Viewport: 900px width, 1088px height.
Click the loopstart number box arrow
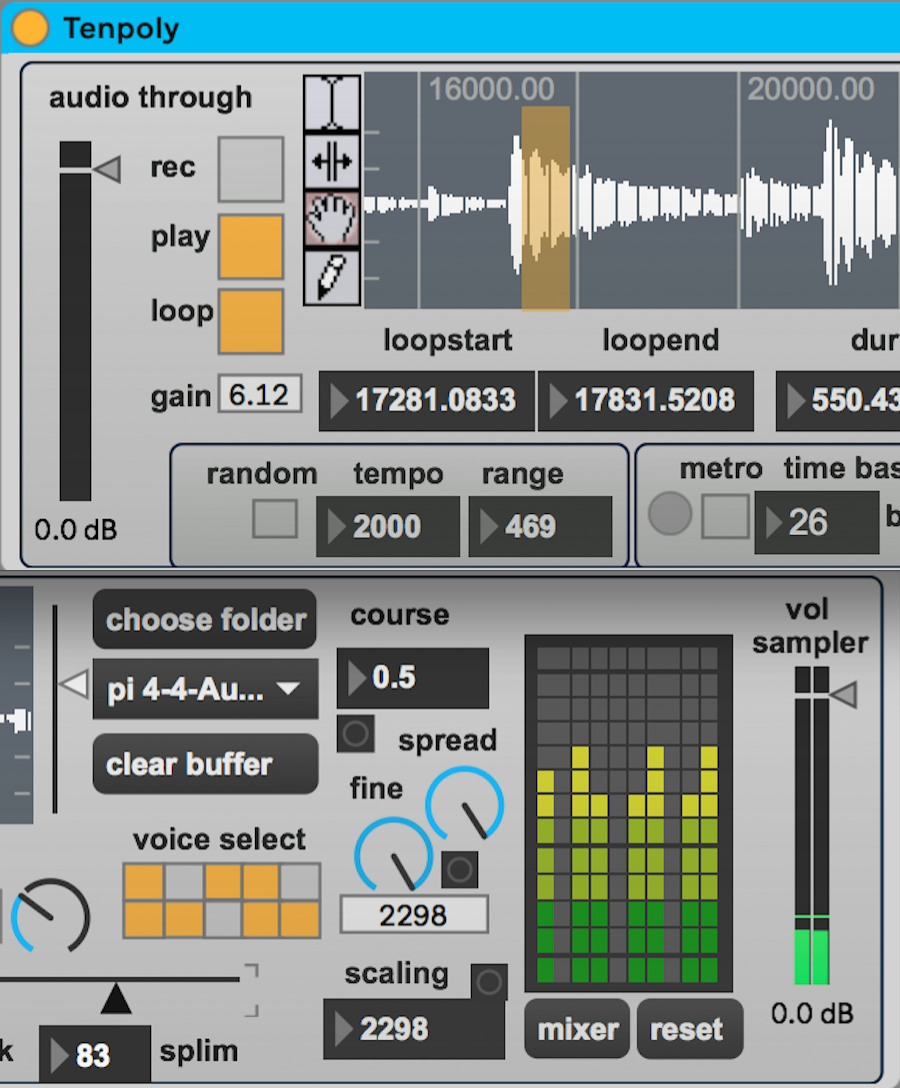[339, 402]
